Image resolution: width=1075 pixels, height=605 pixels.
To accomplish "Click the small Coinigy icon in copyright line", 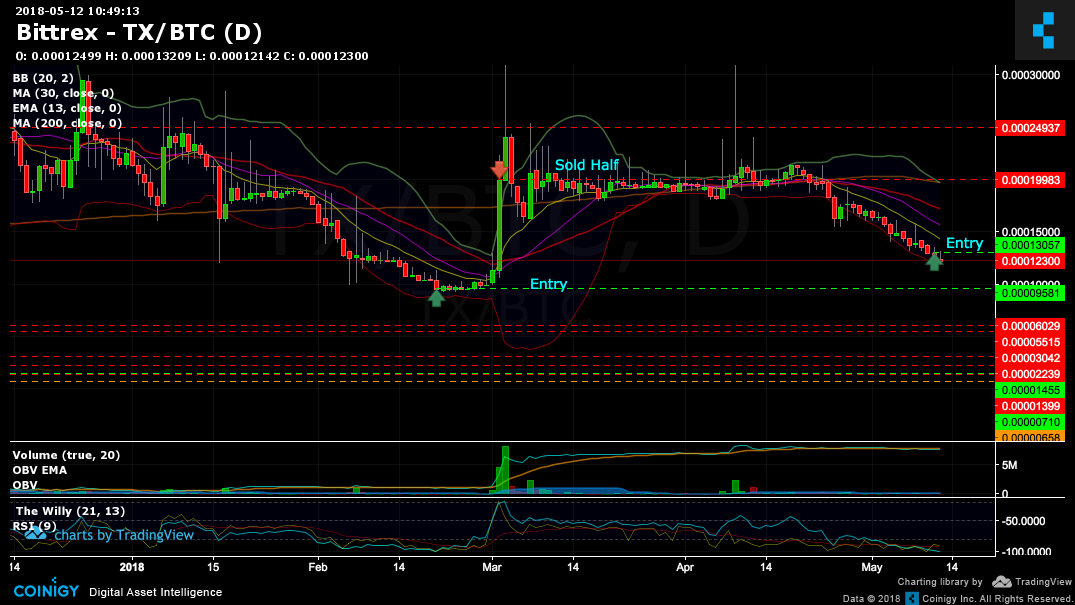I will tap(912, 597).
